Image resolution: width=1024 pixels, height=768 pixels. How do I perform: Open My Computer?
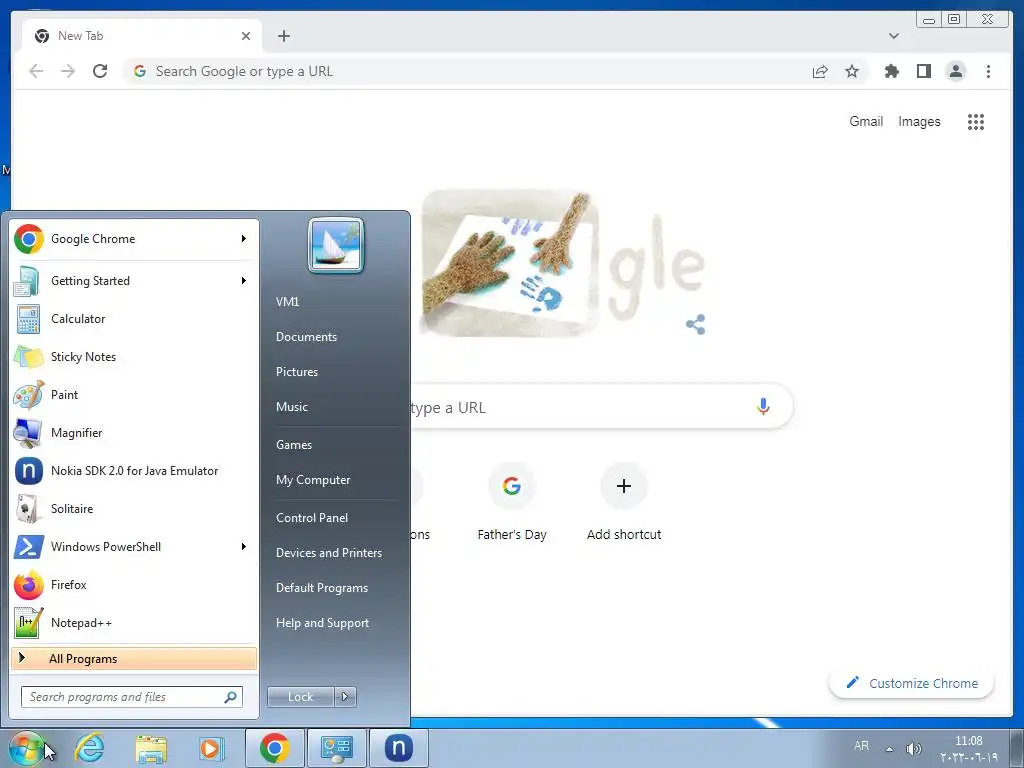pos(313,480)
